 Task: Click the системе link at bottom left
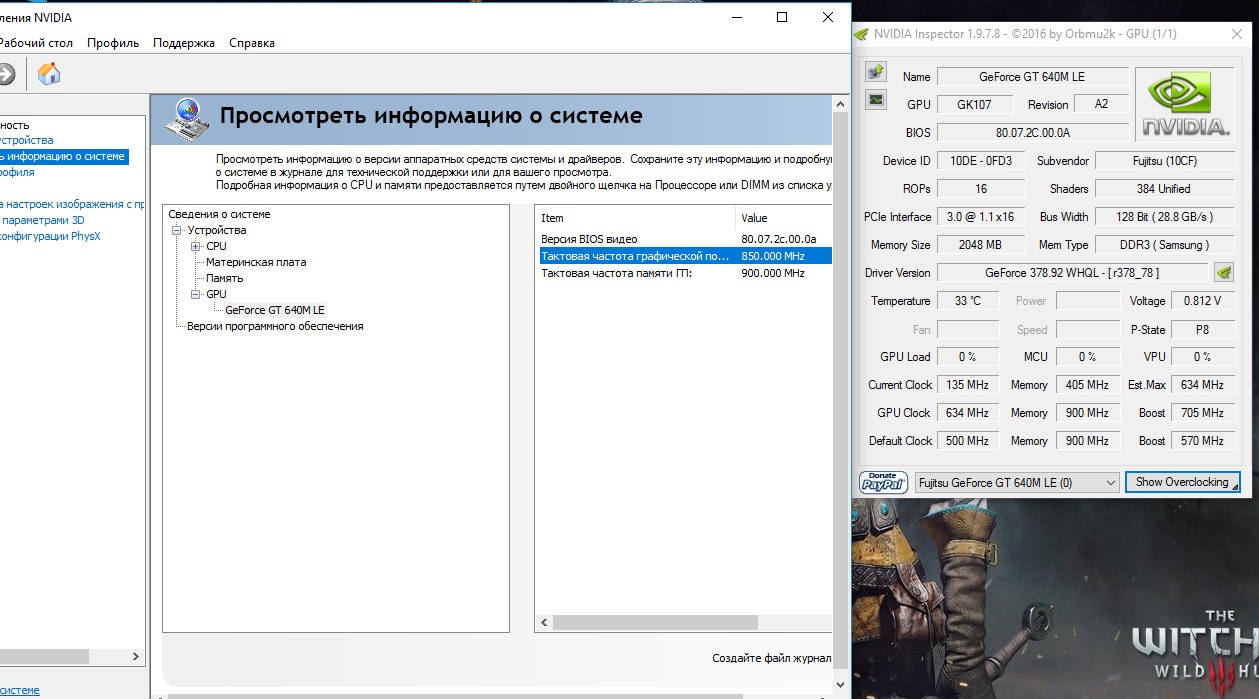[x=20, y=690]
